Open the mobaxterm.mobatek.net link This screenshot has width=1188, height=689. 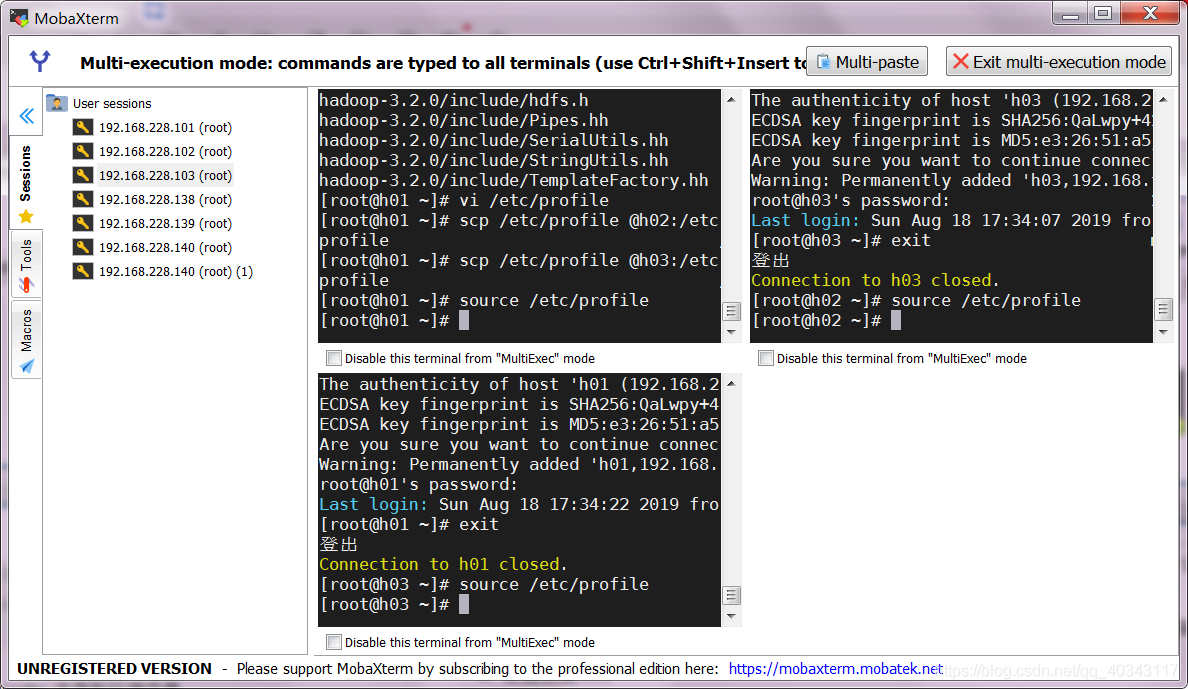(836, 669)
